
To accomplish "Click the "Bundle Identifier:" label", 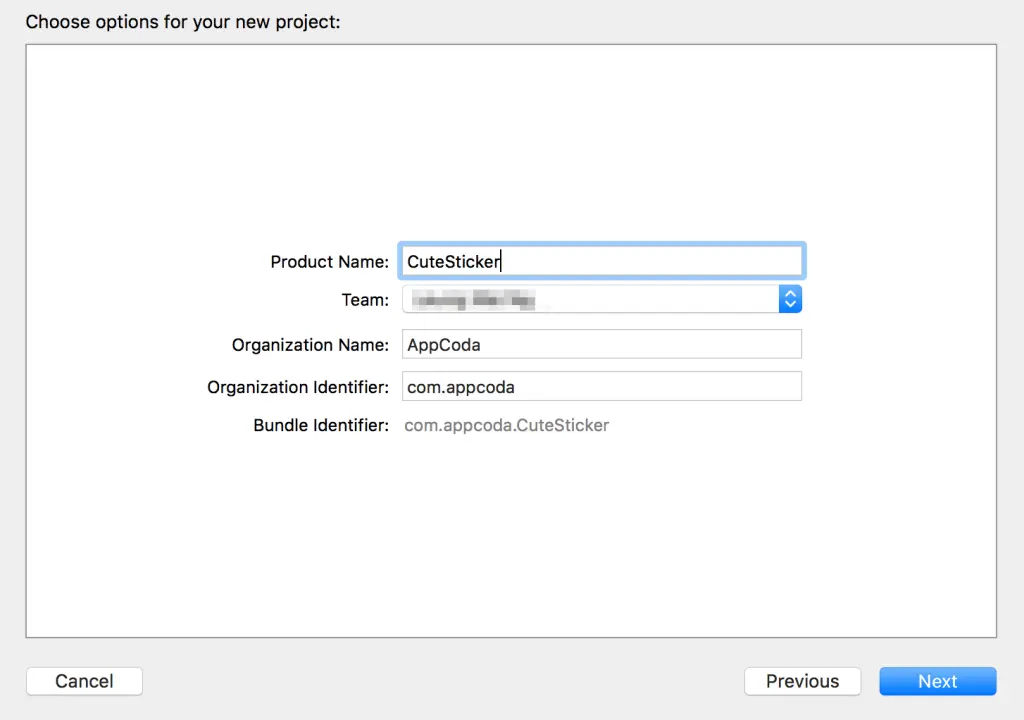I will (x=321, y=425).
